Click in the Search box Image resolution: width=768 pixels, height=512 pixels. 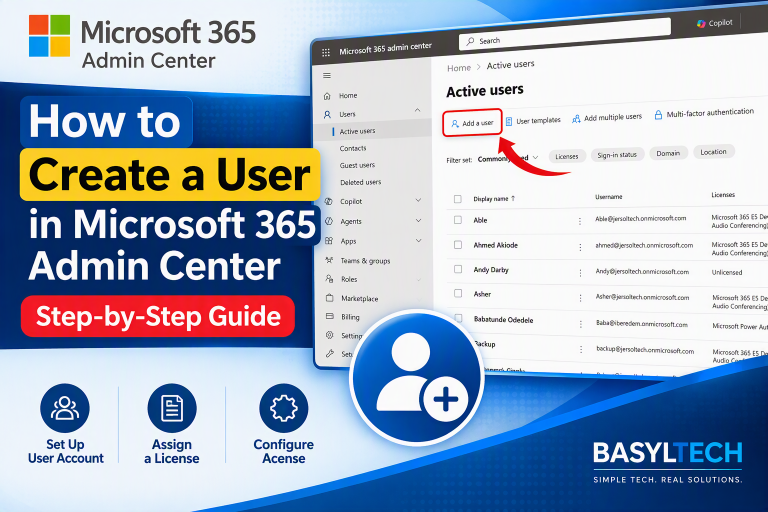click(564, 34)
